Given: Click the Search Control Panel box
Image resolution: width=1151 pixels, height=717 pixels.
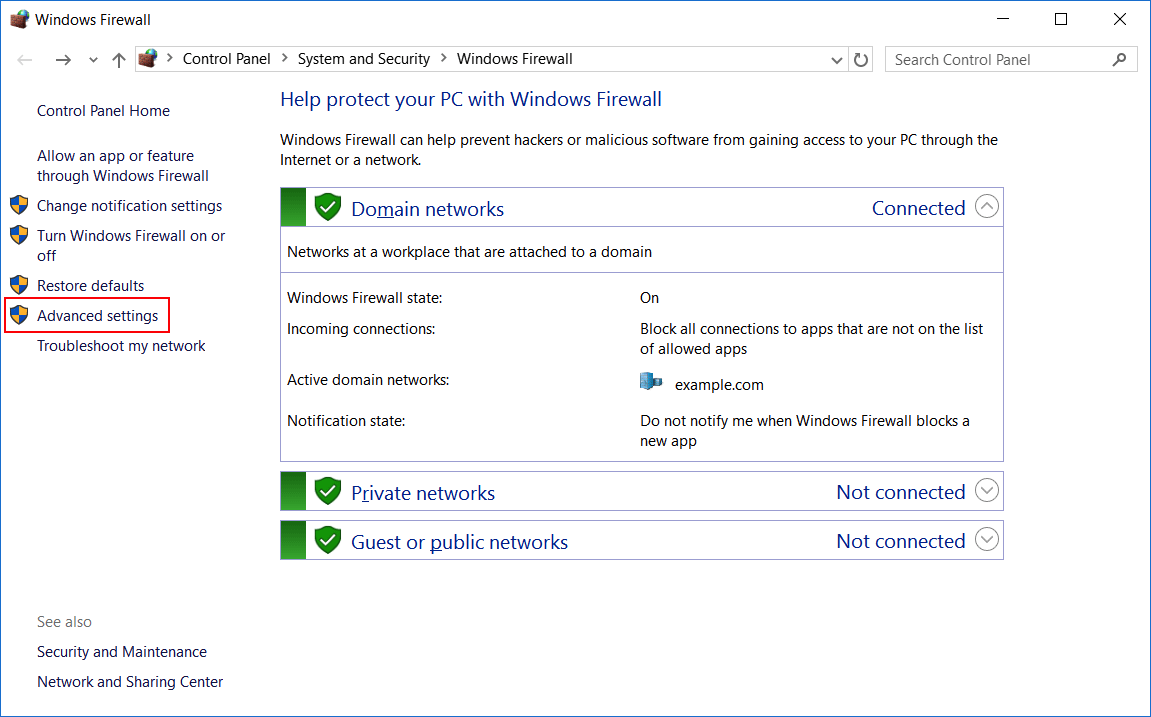Looking at the screenshot, I should [1000, 60].
